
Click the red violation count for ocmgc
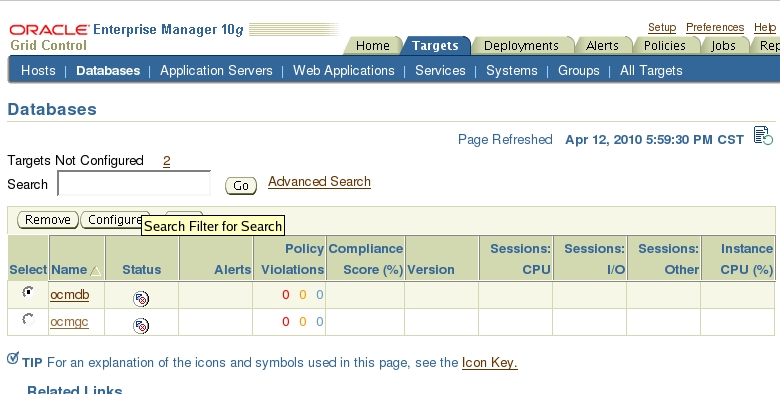[x=286, y=322]
